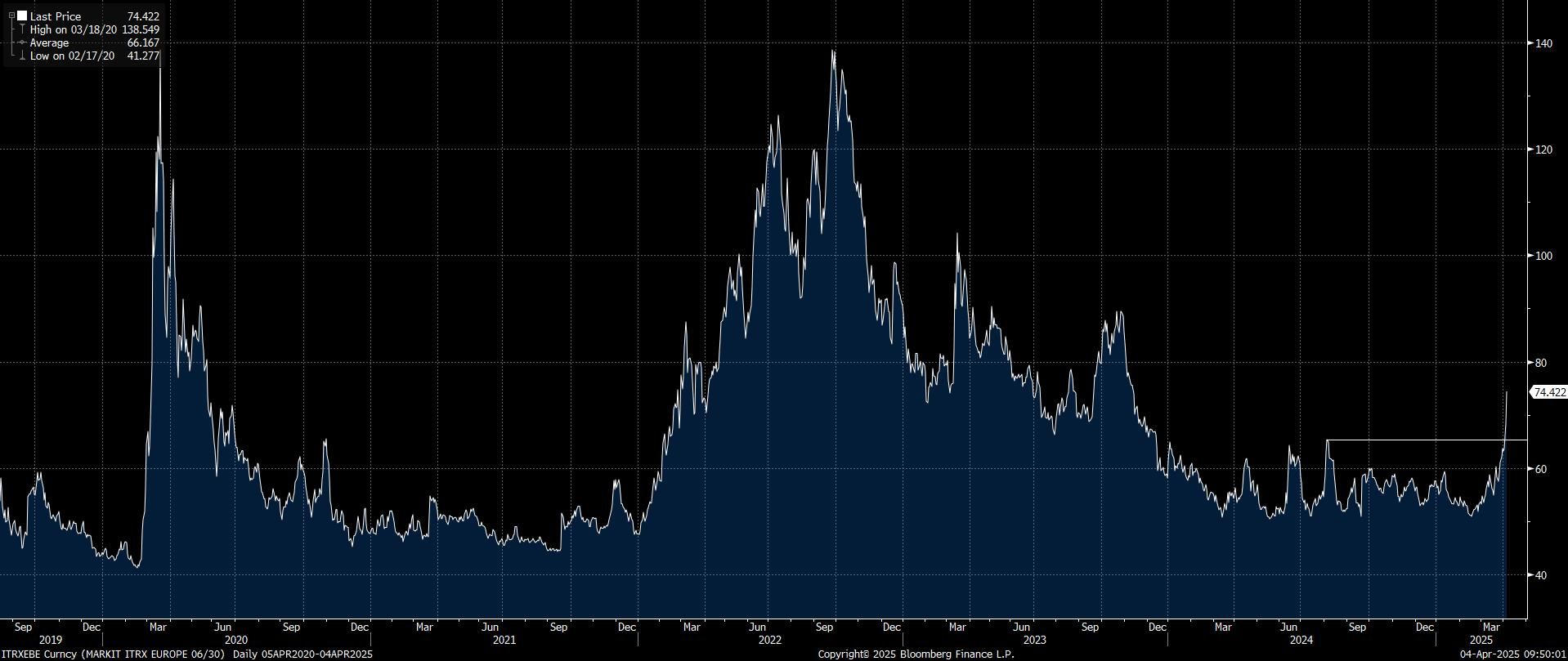The height and width of the screenshot is (661, 1568).
Task: Click the Dec month label in 2023
Action: point(1157,628)
